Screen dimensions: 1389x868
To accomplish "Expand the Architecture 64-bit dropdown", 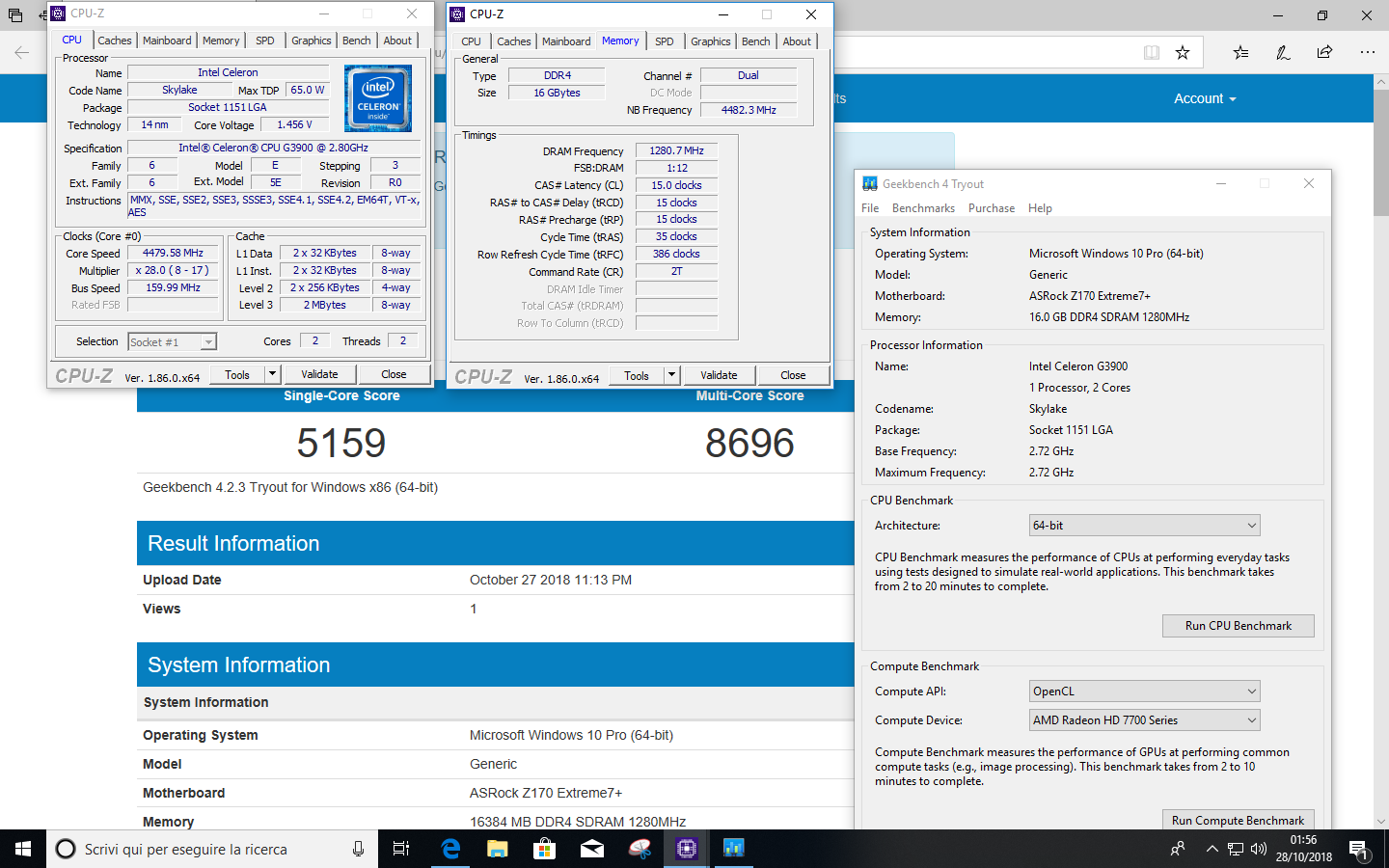I will pos(1145,526).
